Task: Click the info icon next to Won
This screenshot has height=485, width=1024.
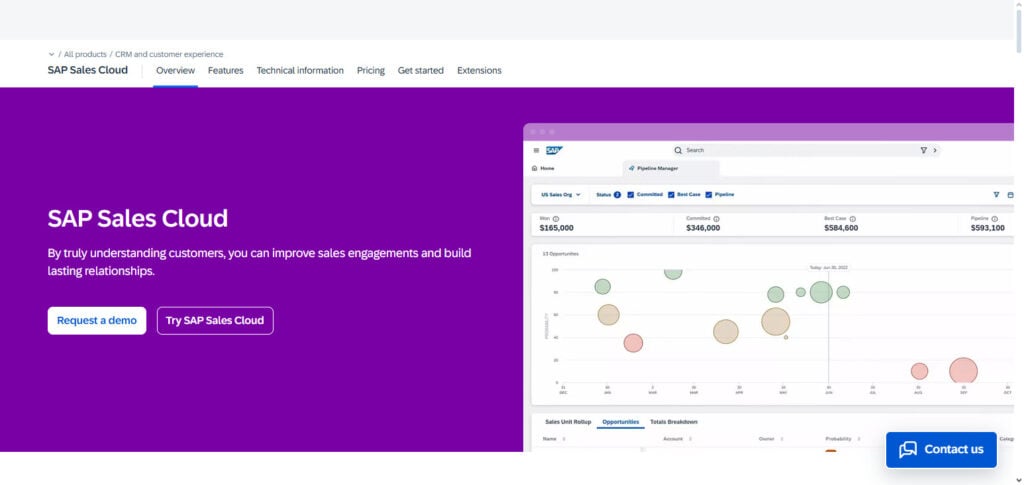Action: pos(556,219)
